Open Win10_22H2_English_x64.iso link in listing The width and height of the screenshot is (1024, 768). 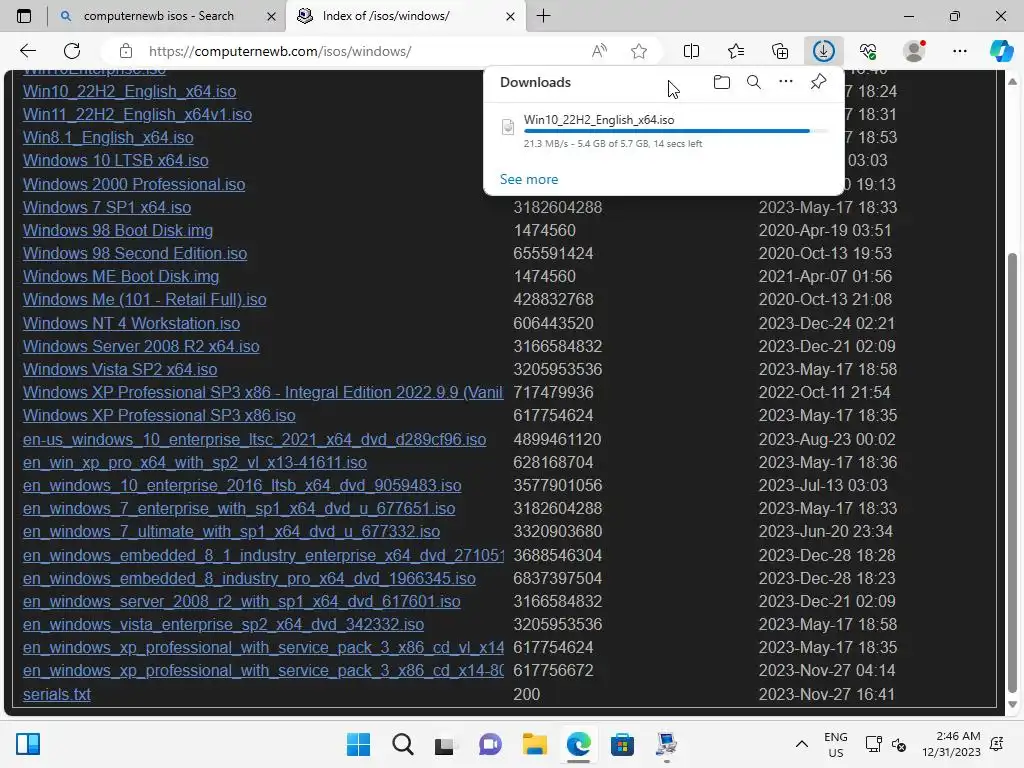pos(129,91)
